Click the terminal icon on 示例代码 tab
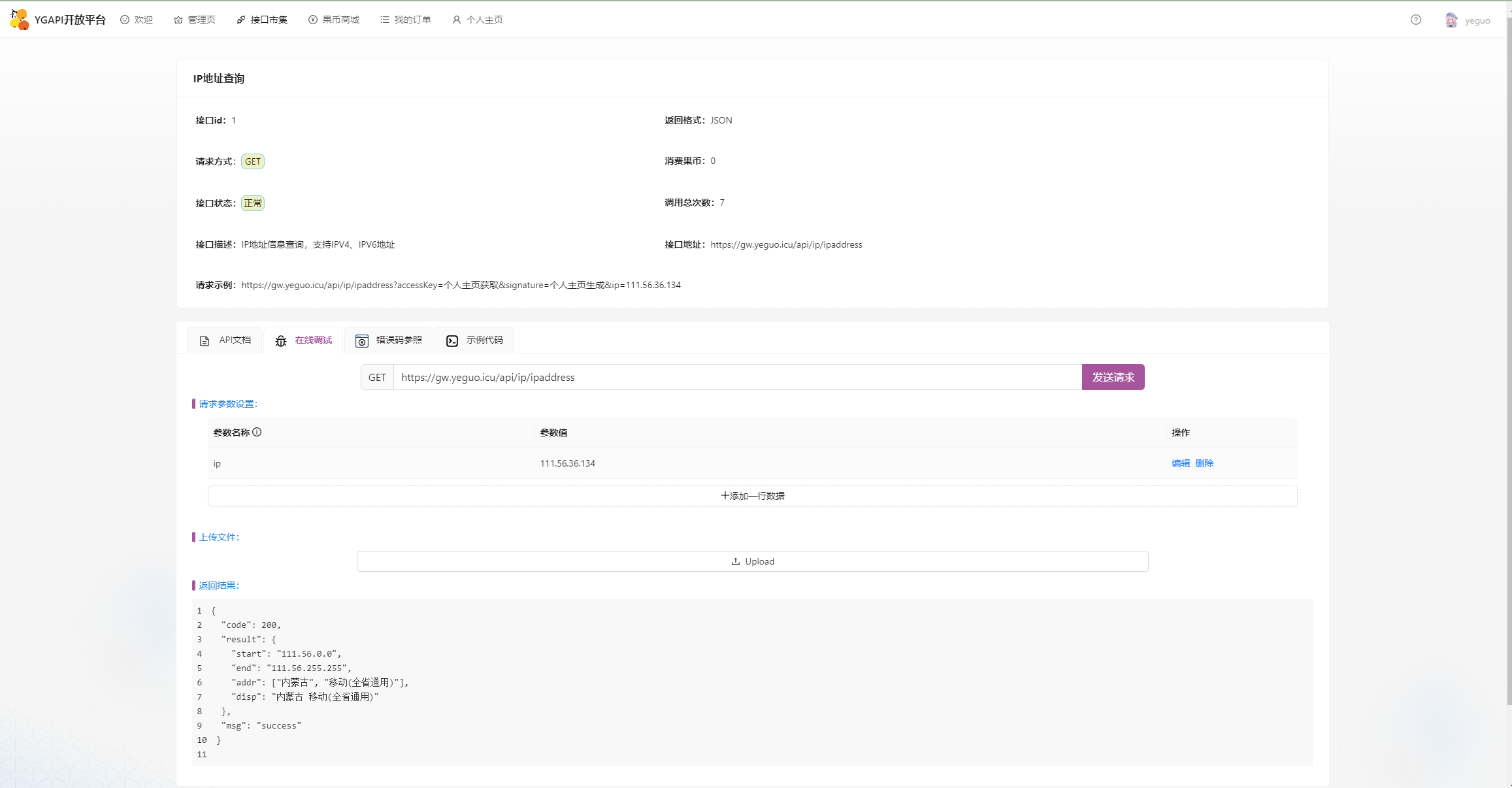This screenshot has width=1512, height=788. 452,340
